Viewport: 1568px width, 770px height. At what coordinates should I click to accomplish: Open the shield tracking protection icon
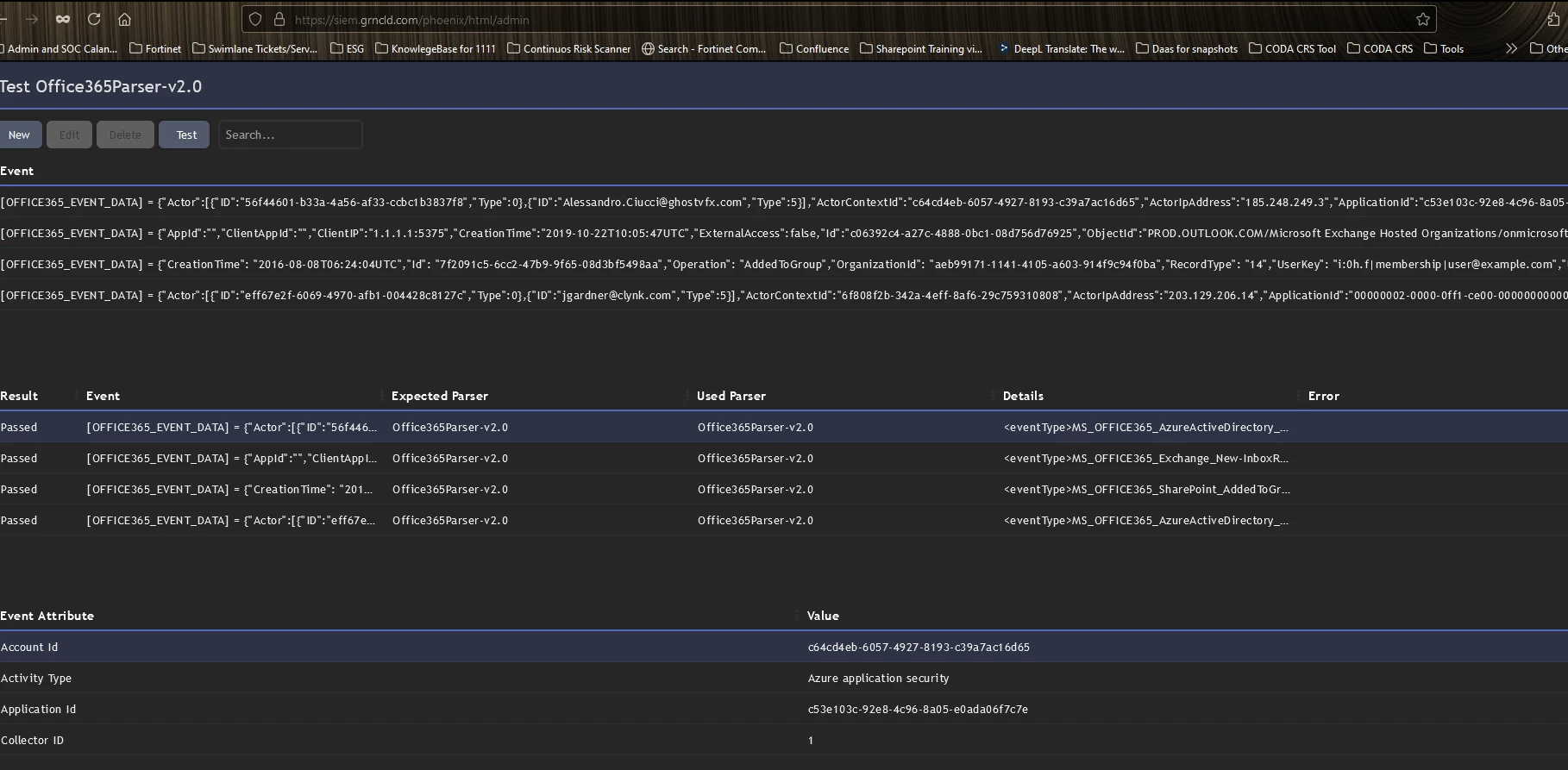pyautogui.click(x=255, y=19)
